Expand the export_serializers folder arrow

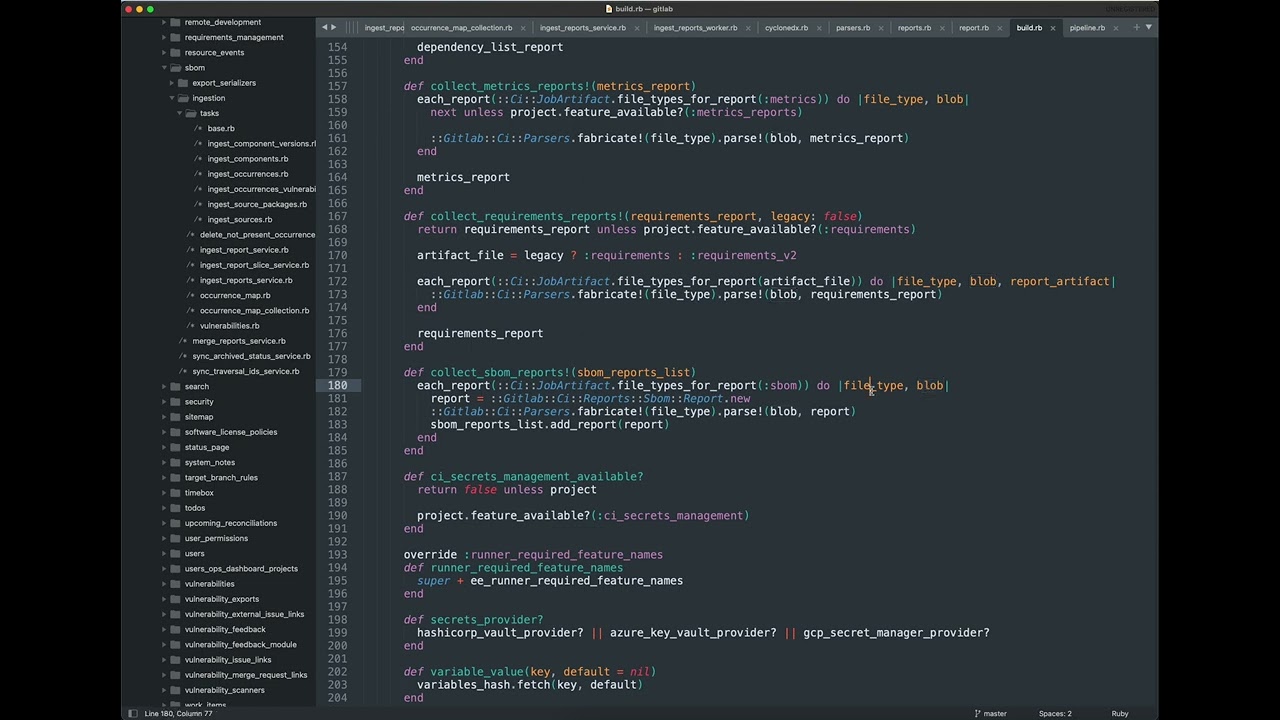coord(172,83)
